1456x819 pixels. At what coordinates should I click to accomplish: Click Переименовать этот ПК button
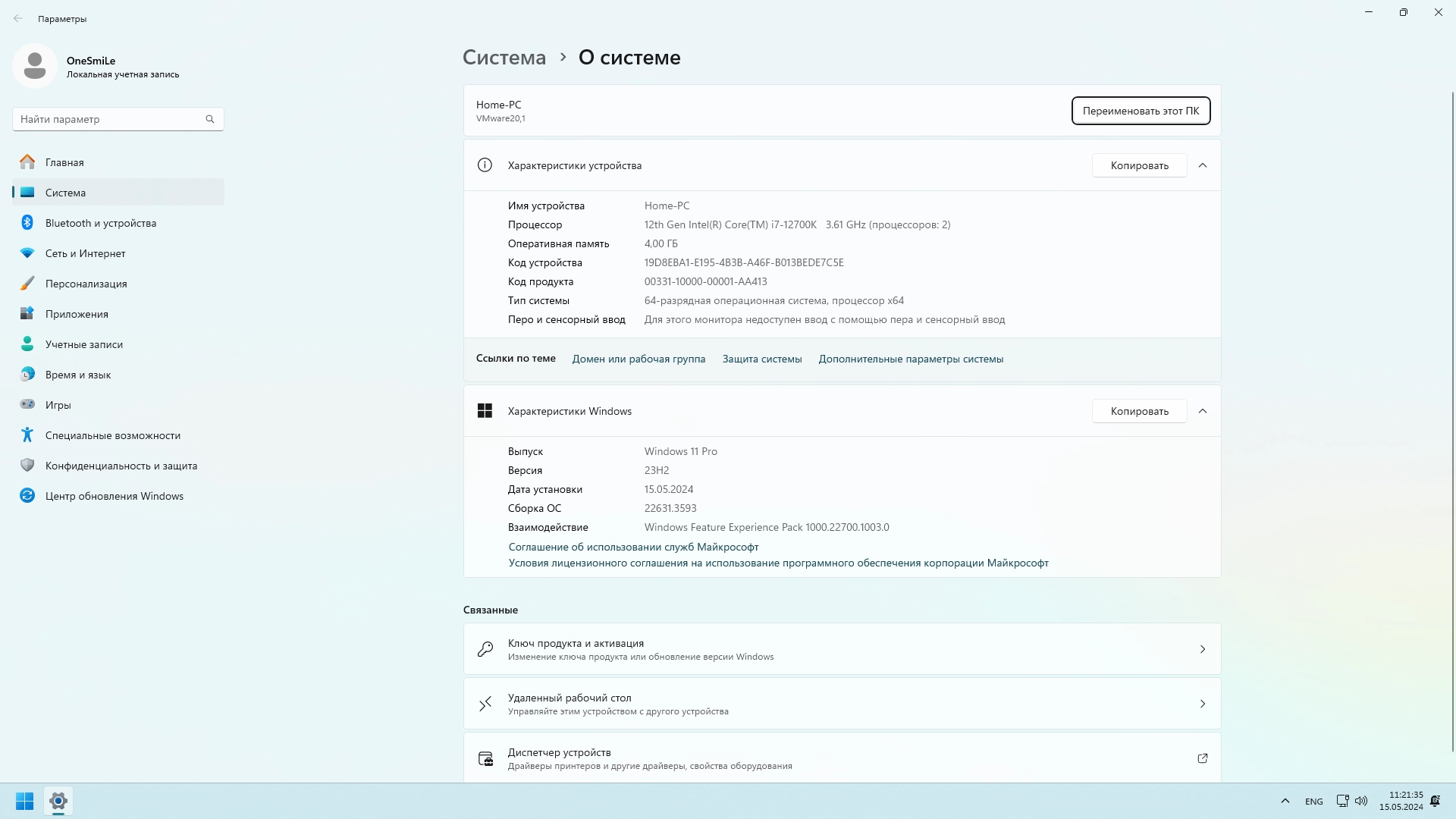[x=1141, y=111]
